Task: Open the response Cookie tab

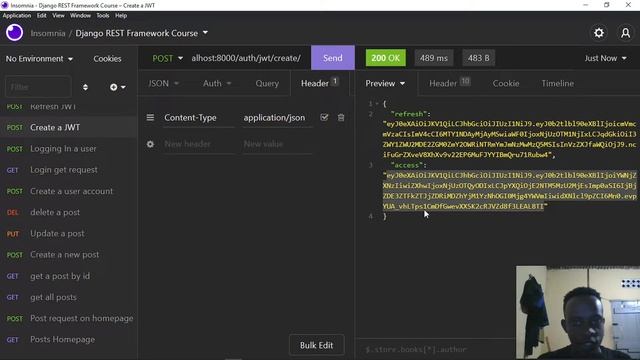Action: [x=506, y=83]
